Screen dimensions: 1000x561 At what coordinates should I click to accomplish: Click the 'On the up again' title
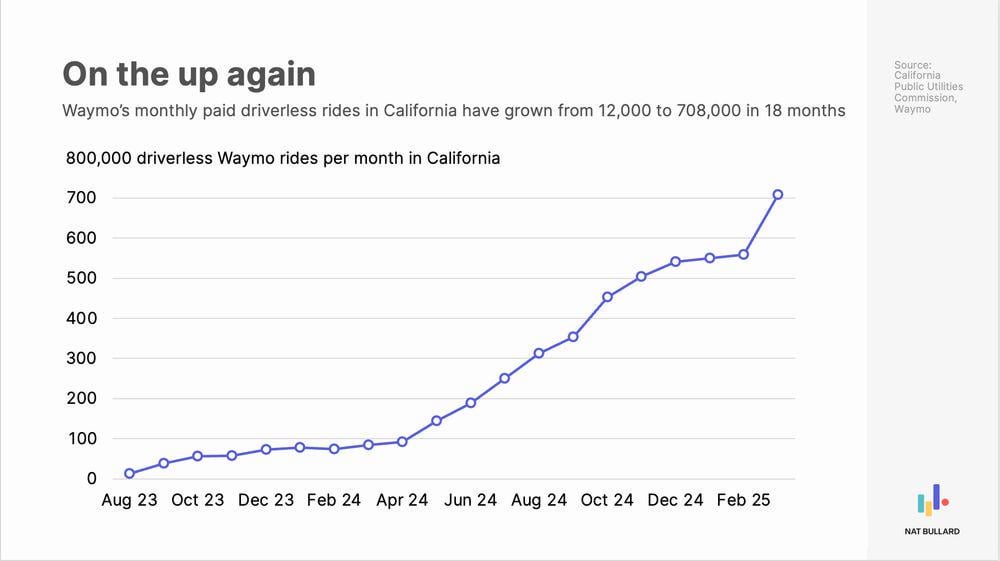click(x=189, y=74)
